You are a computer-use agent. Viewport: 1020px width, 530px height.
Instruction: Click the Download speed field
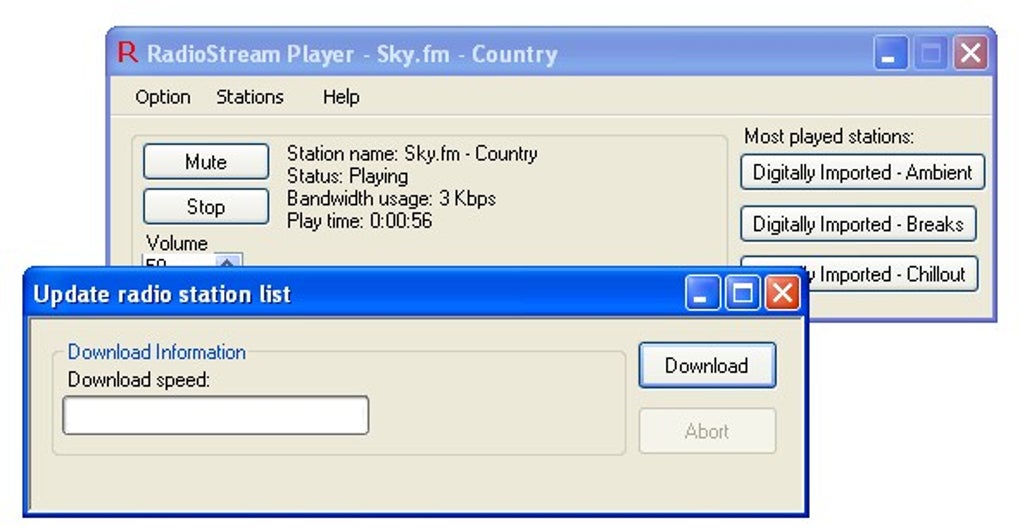215,415
